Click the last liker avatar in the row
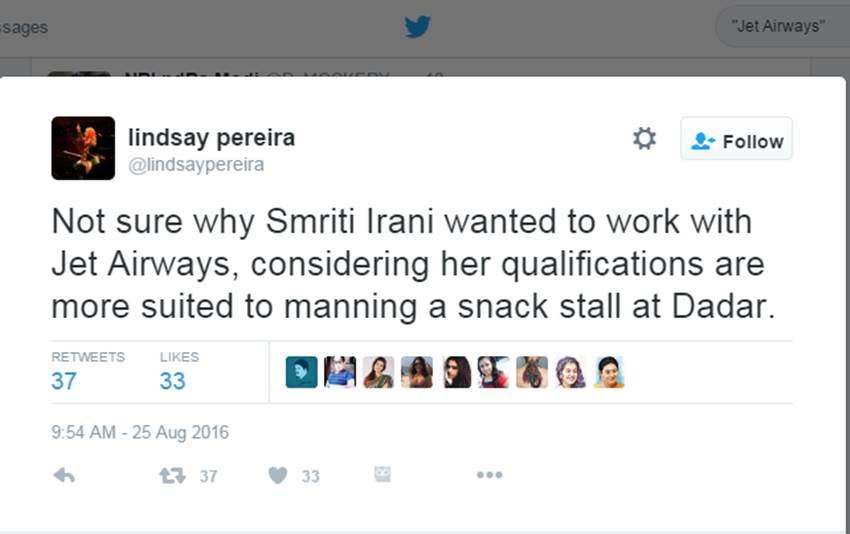The image size is (850, 534). coord(609,372)
